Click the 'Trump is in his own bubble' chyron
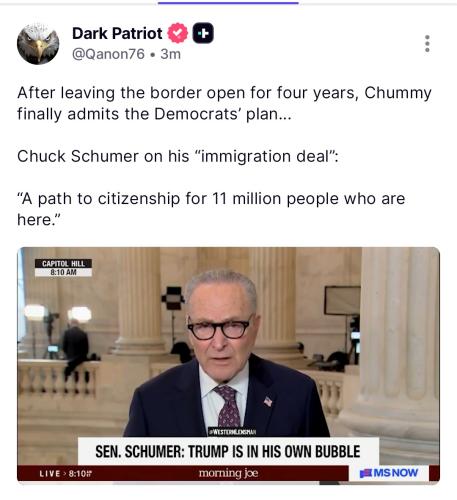This screenshot has width=457, height=500. pyautogui.click(x=228, y=451)
